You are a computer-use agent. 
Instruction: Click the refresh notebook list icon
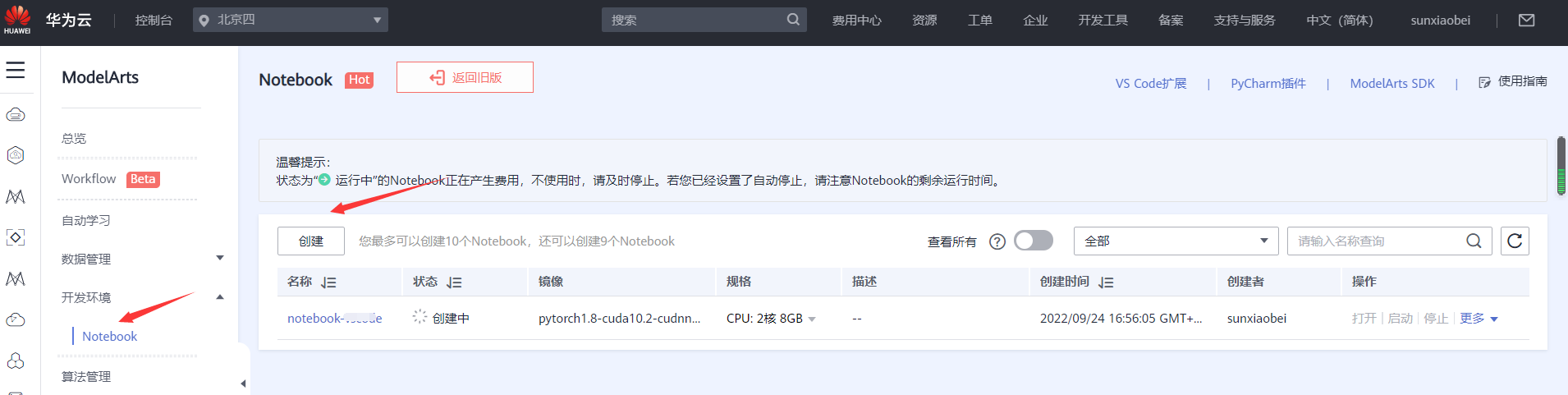[x=1515, y=241]
